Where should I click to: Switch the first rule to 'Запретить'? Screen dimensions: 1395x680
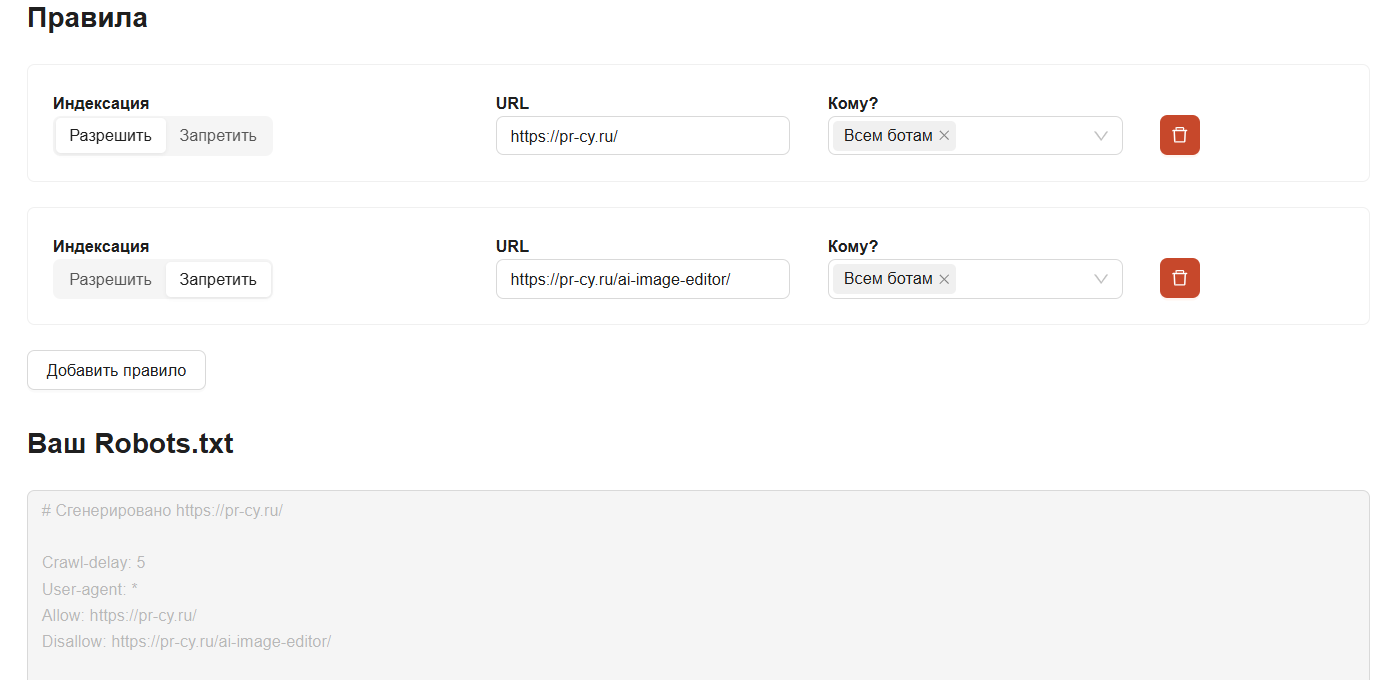pos(218,136)
